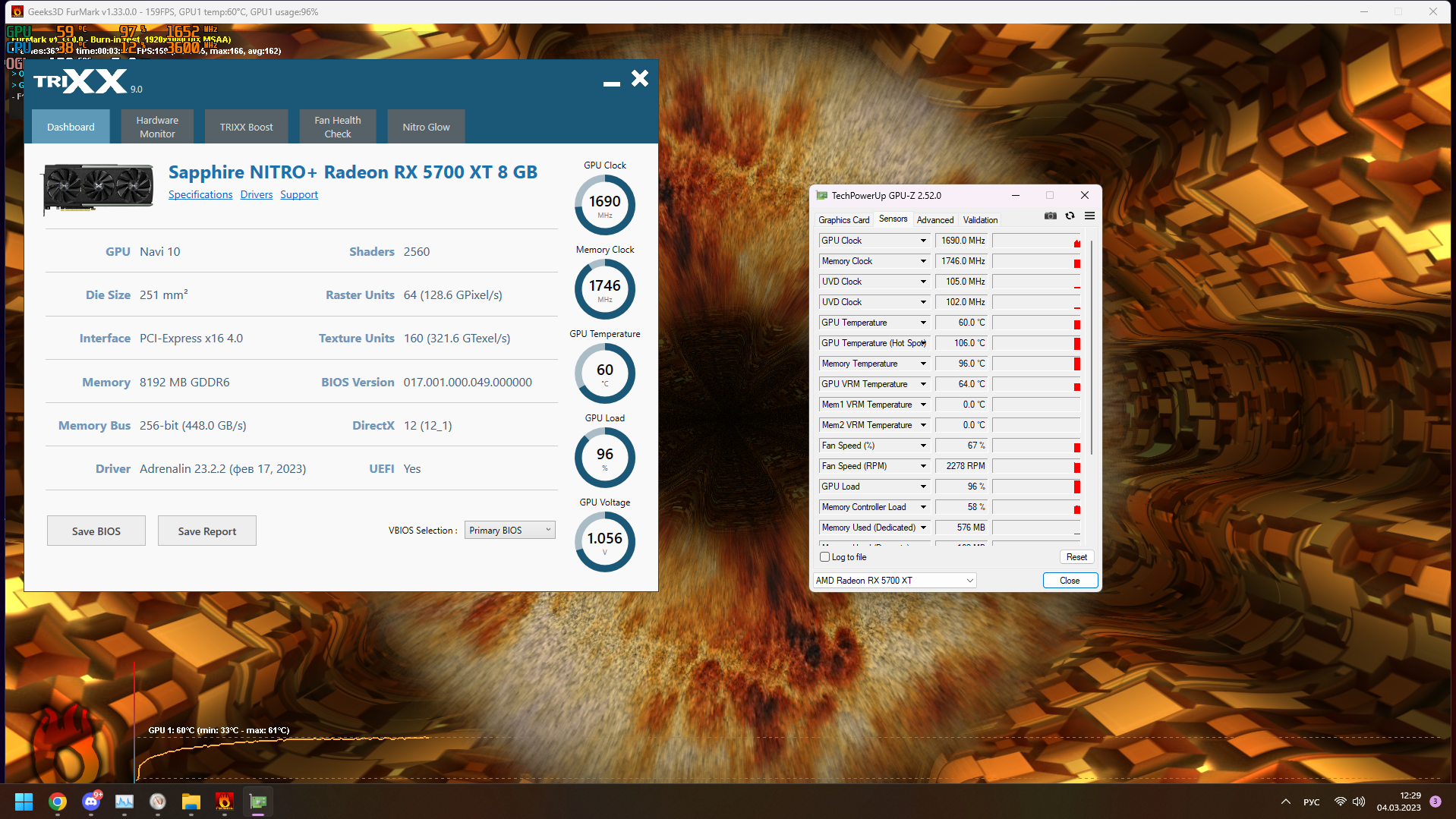This screenshot has width=1456, height=819.
Task: Open the Specifications link
Action: [200, 195]
